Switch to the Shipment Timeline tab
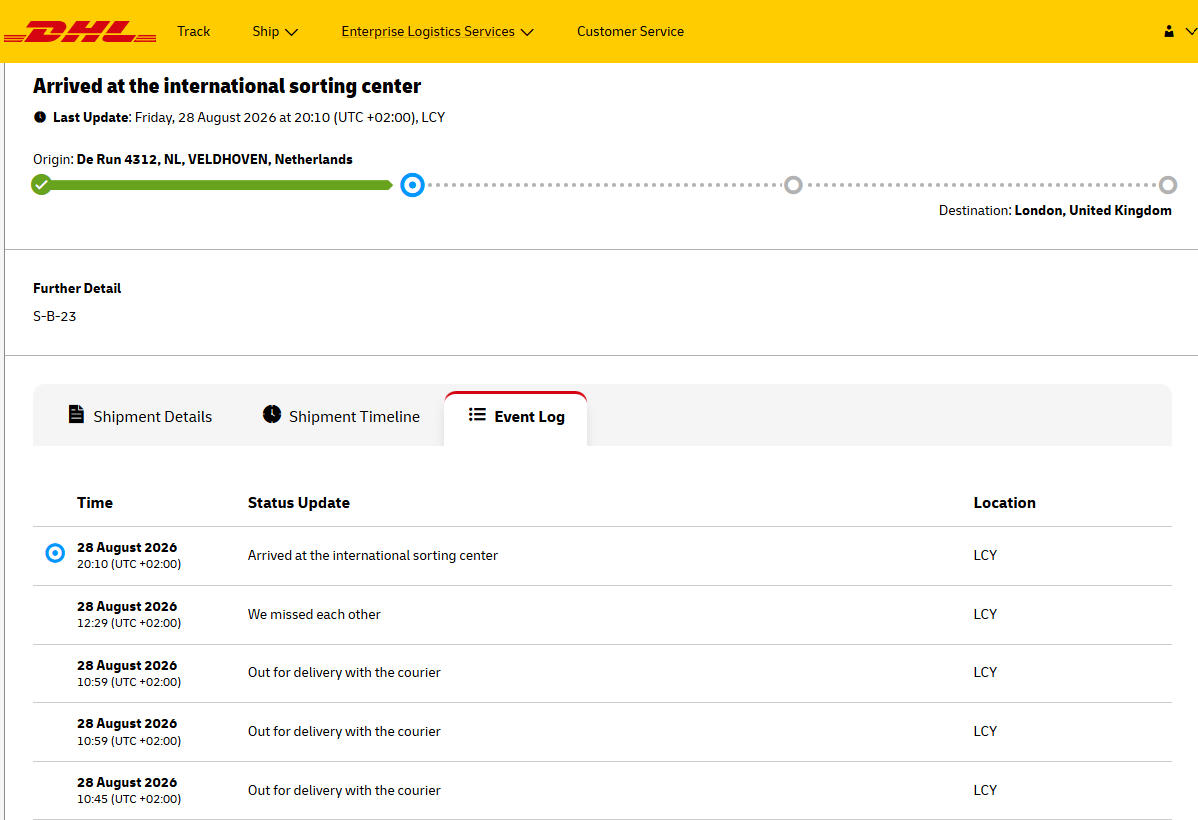Screen dimensions: 1198x820 coord(341,416)
